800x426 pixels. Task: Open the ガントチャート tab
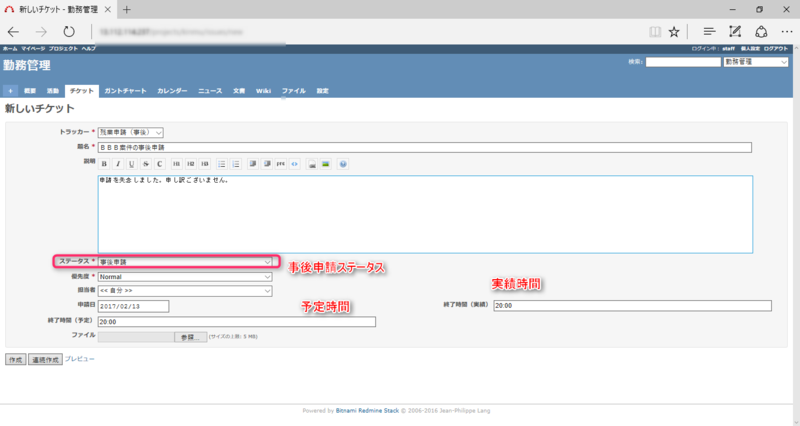coord(125,91)
